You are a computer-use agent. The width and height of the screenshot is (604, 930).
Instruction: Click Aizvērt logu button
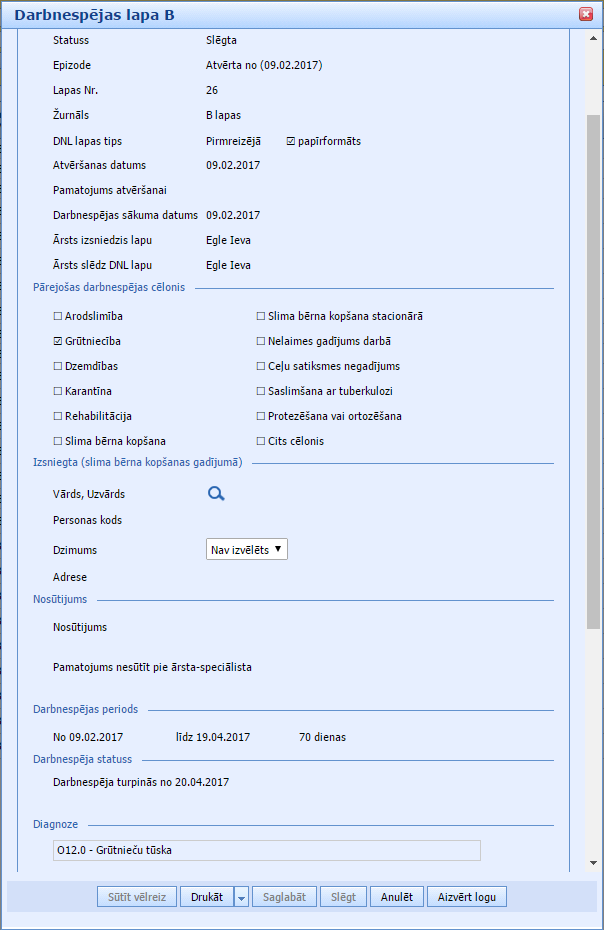467,897
